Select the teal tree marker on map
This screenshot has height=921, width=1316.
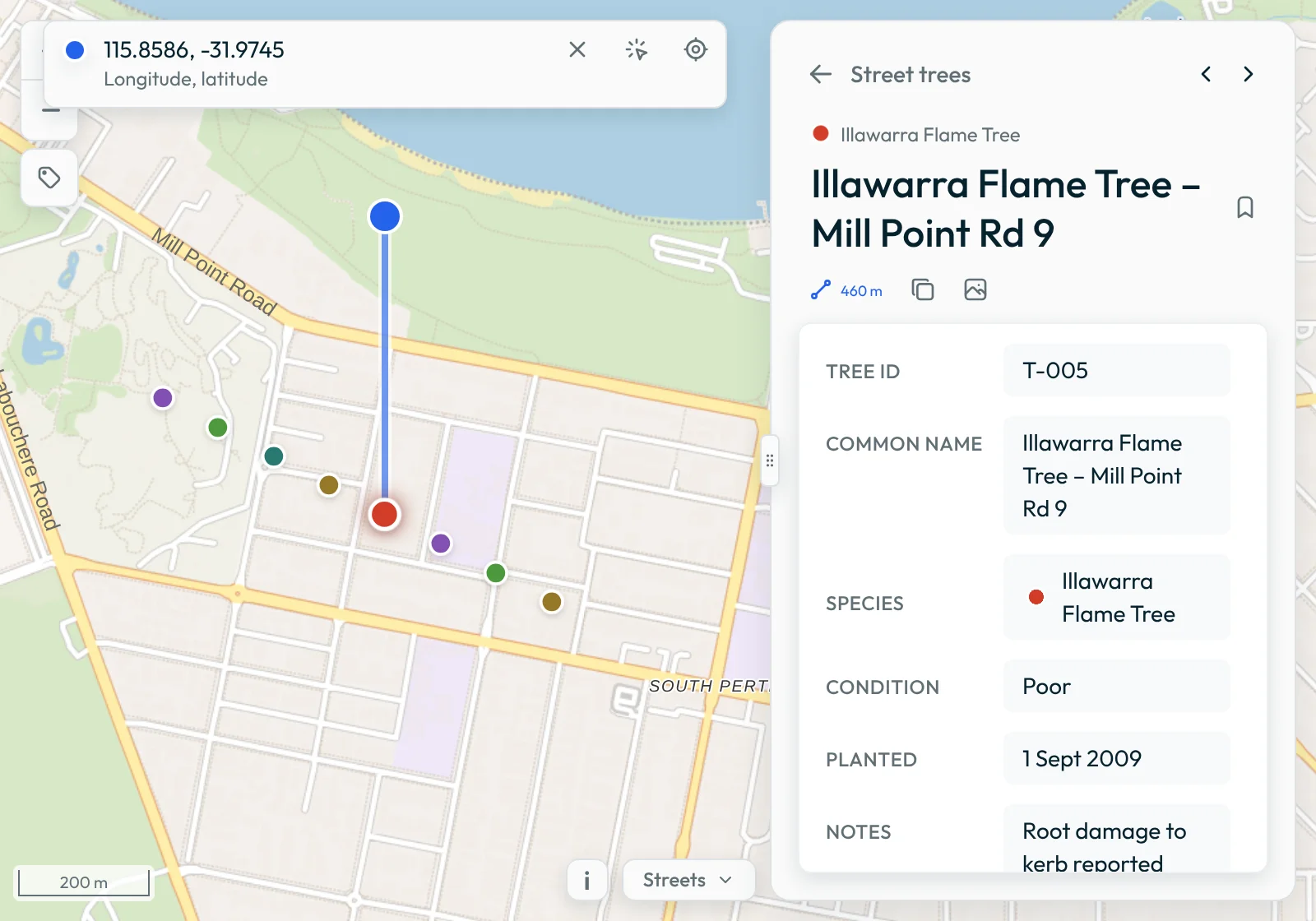pyautogui.click(x=274, y=456)
